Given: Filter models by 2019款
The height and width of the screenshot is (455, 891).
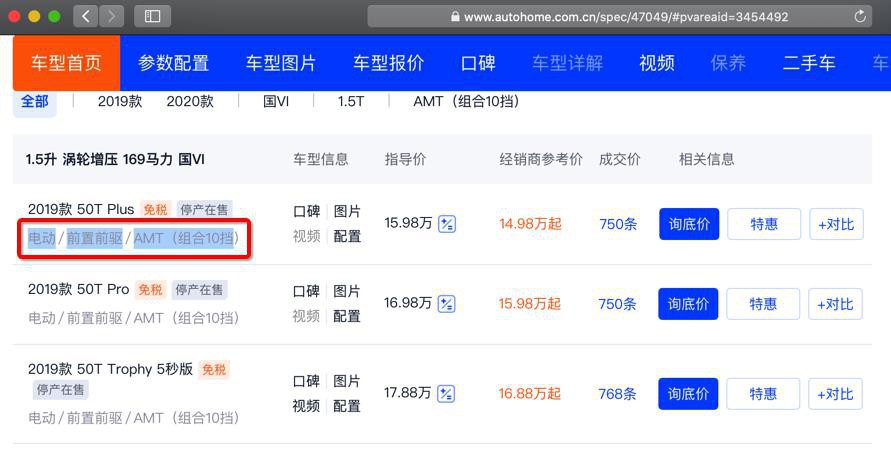Looking at the screenshot, I should (x=120, y=102).
